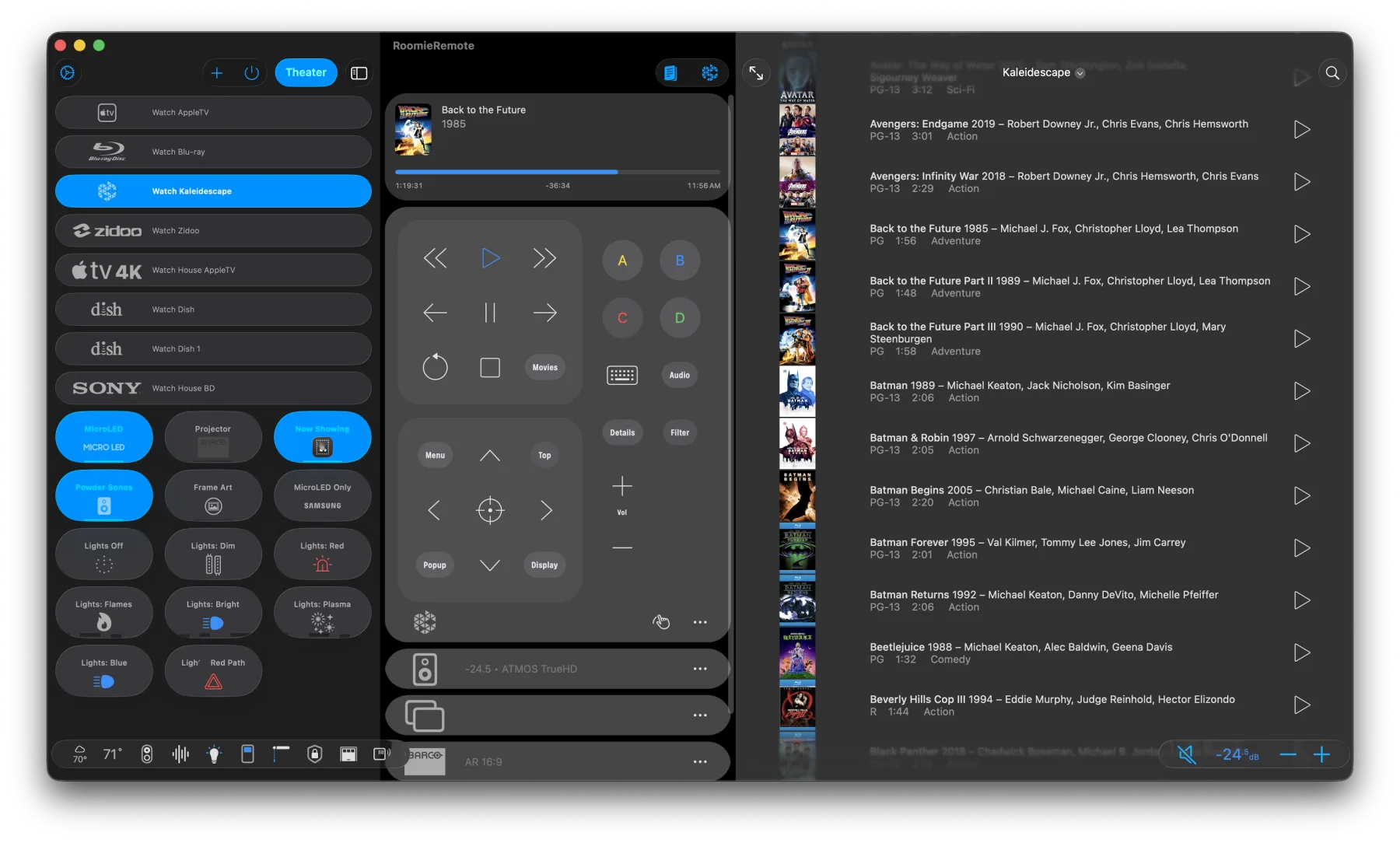Open the settings gear icon at top left
The height and width of the screenshot is (843, 1400).
pos(68,72)
